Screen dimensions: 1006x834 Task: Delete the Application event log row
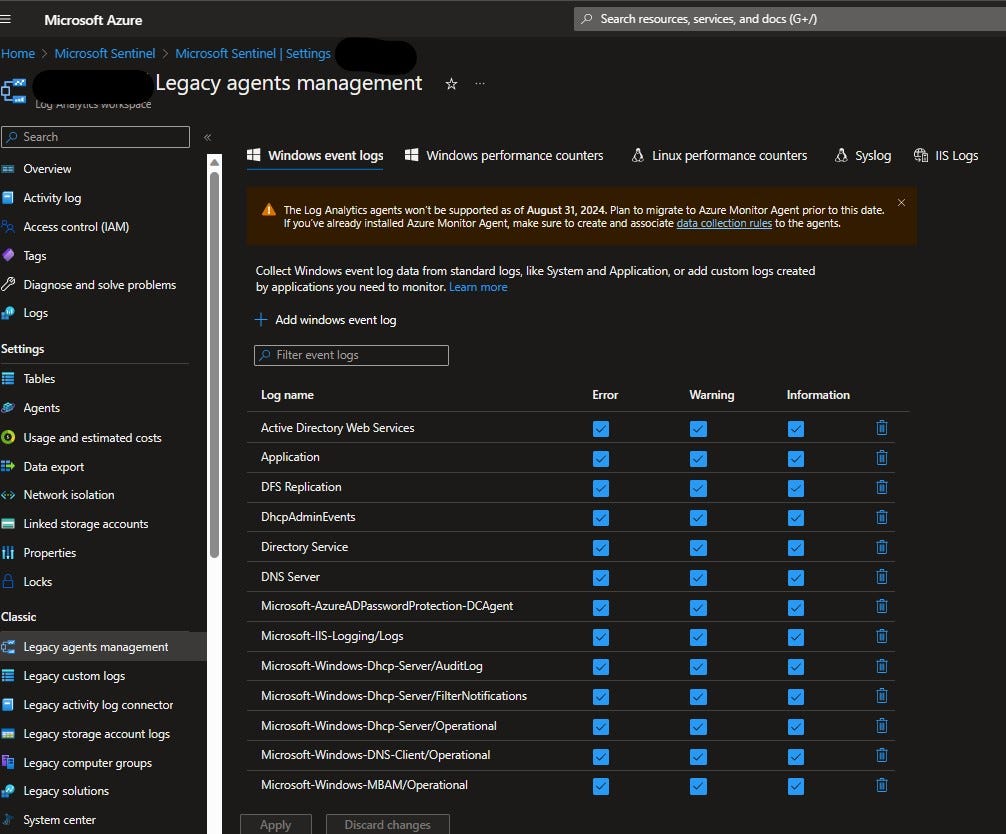point(882,457)
